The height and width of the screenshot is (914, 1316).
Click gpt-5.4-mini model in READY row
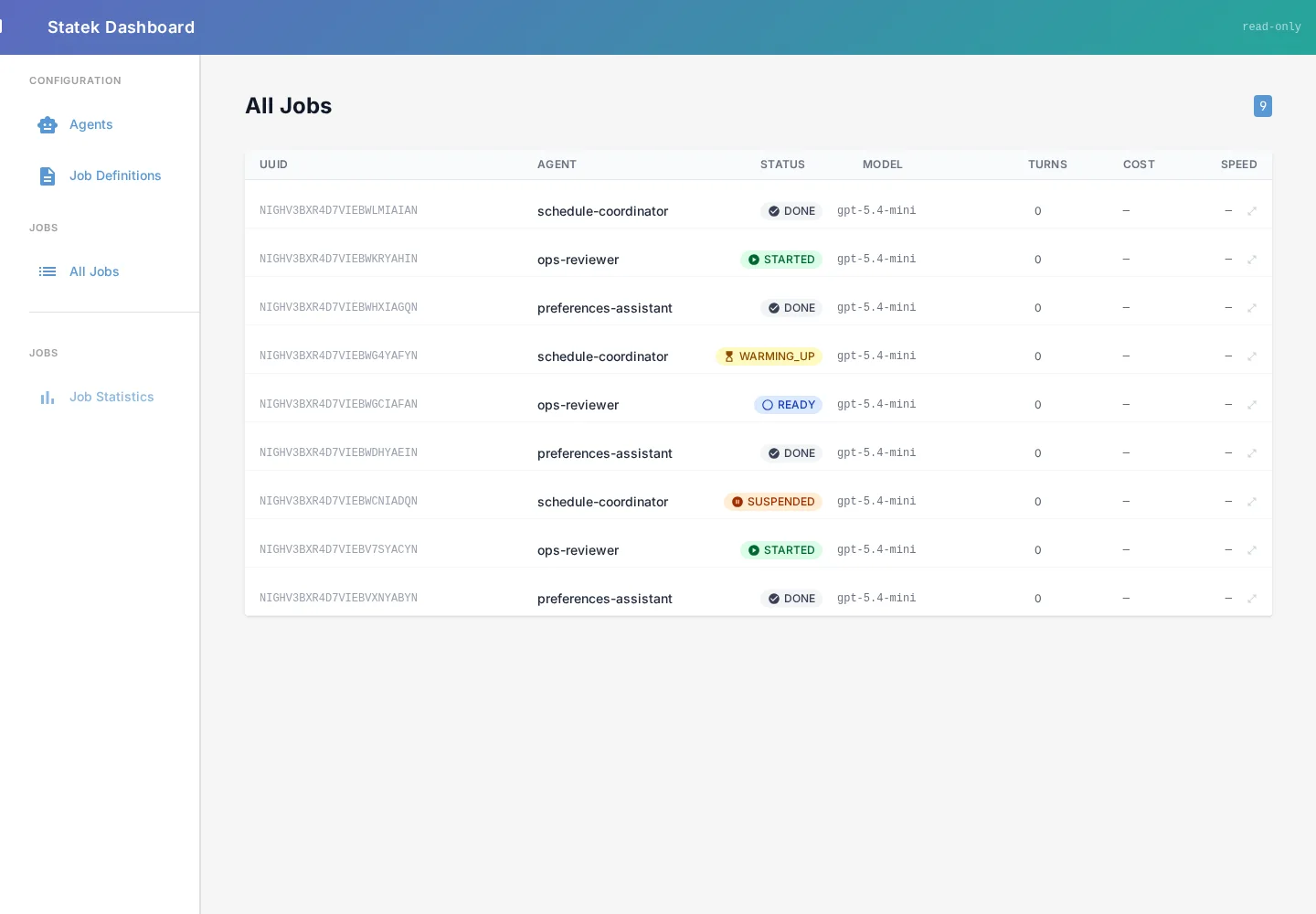[876, 404]
